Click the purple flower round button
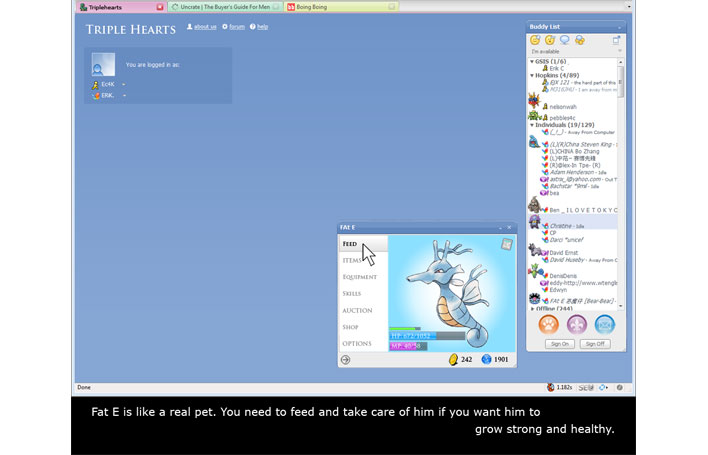This screenshot has width=708, height=455. (577, 324)
